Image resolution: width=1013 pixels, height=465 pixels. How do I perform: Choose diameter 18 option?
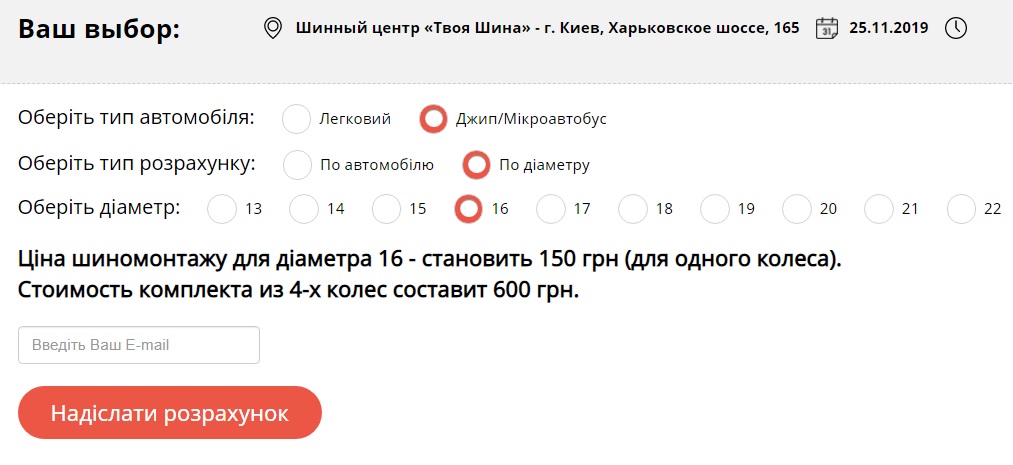(633, 209)
